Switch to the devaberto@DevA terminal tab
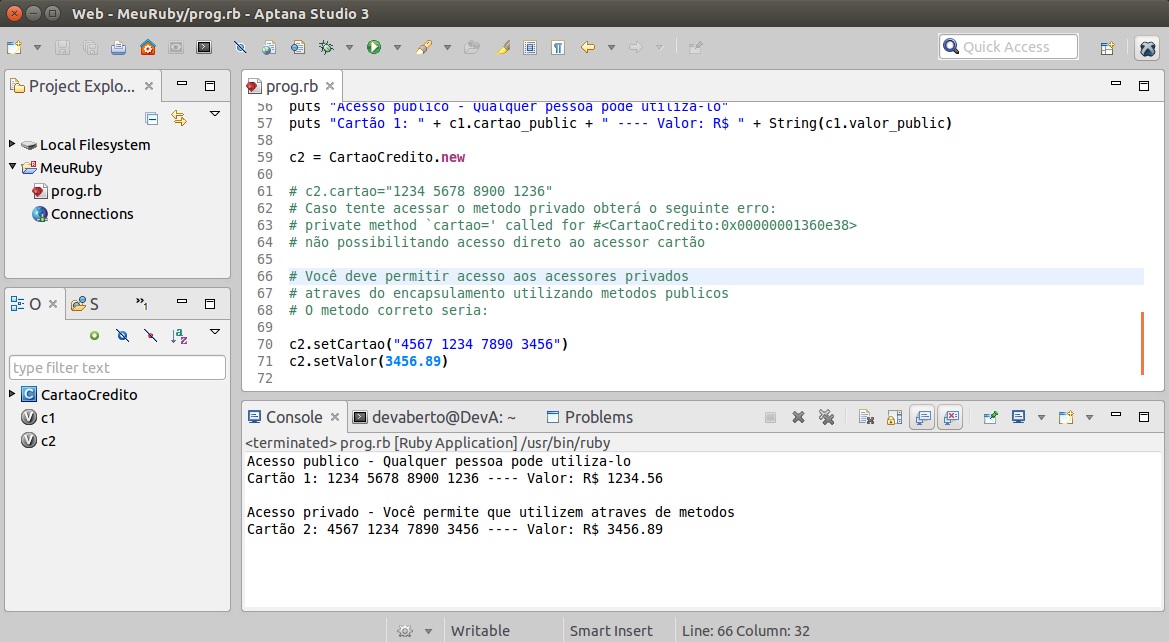The height and width of the screenshot is (642, 1169). pos(434,417)
